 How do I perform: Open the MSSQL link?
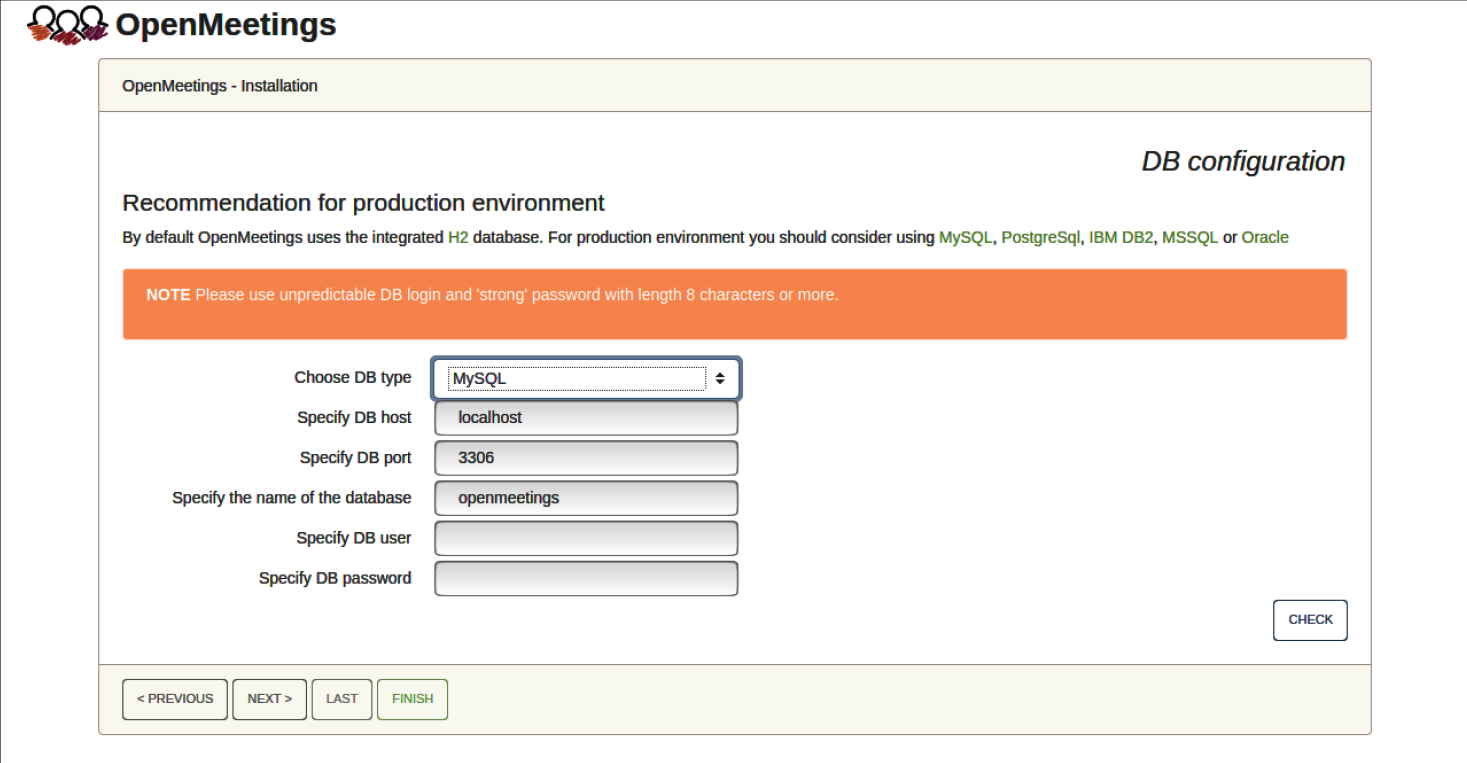pos(1190,238)
